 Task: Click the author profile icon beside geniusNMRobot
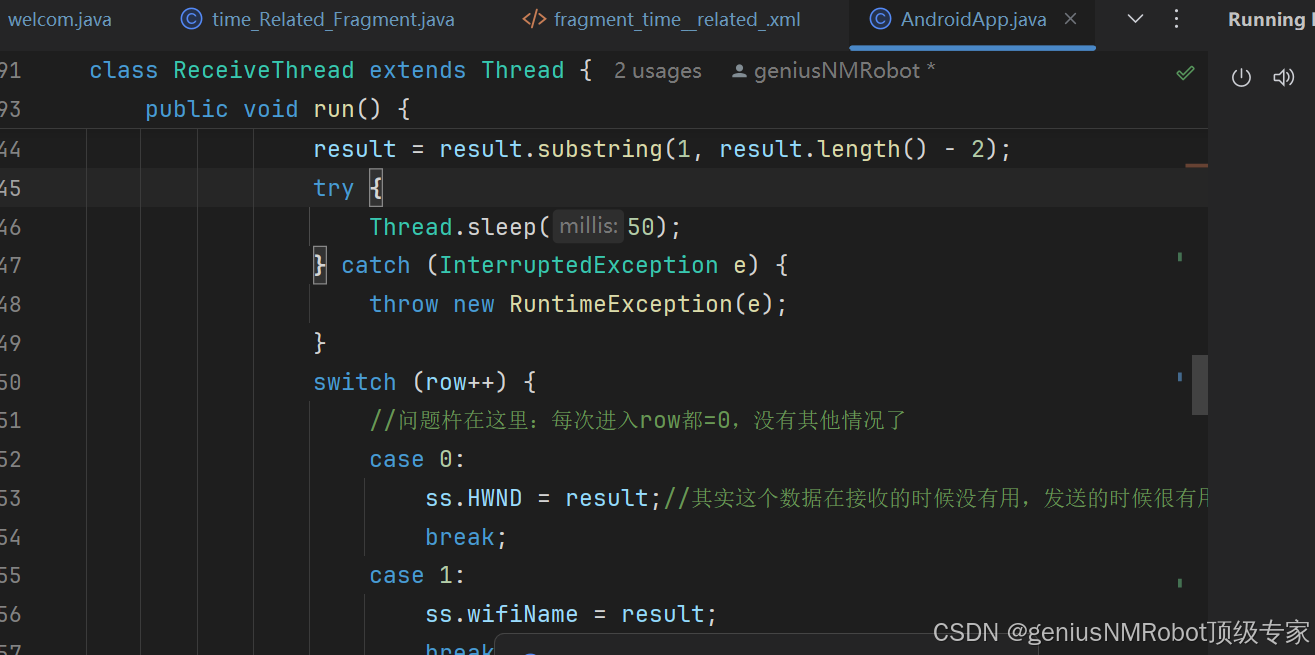click(738, 70)
